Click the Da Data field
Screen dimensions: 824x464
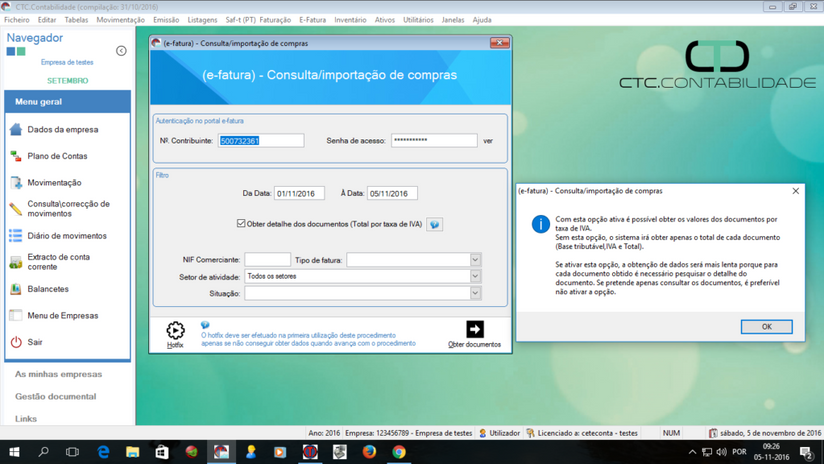[299, 193]
